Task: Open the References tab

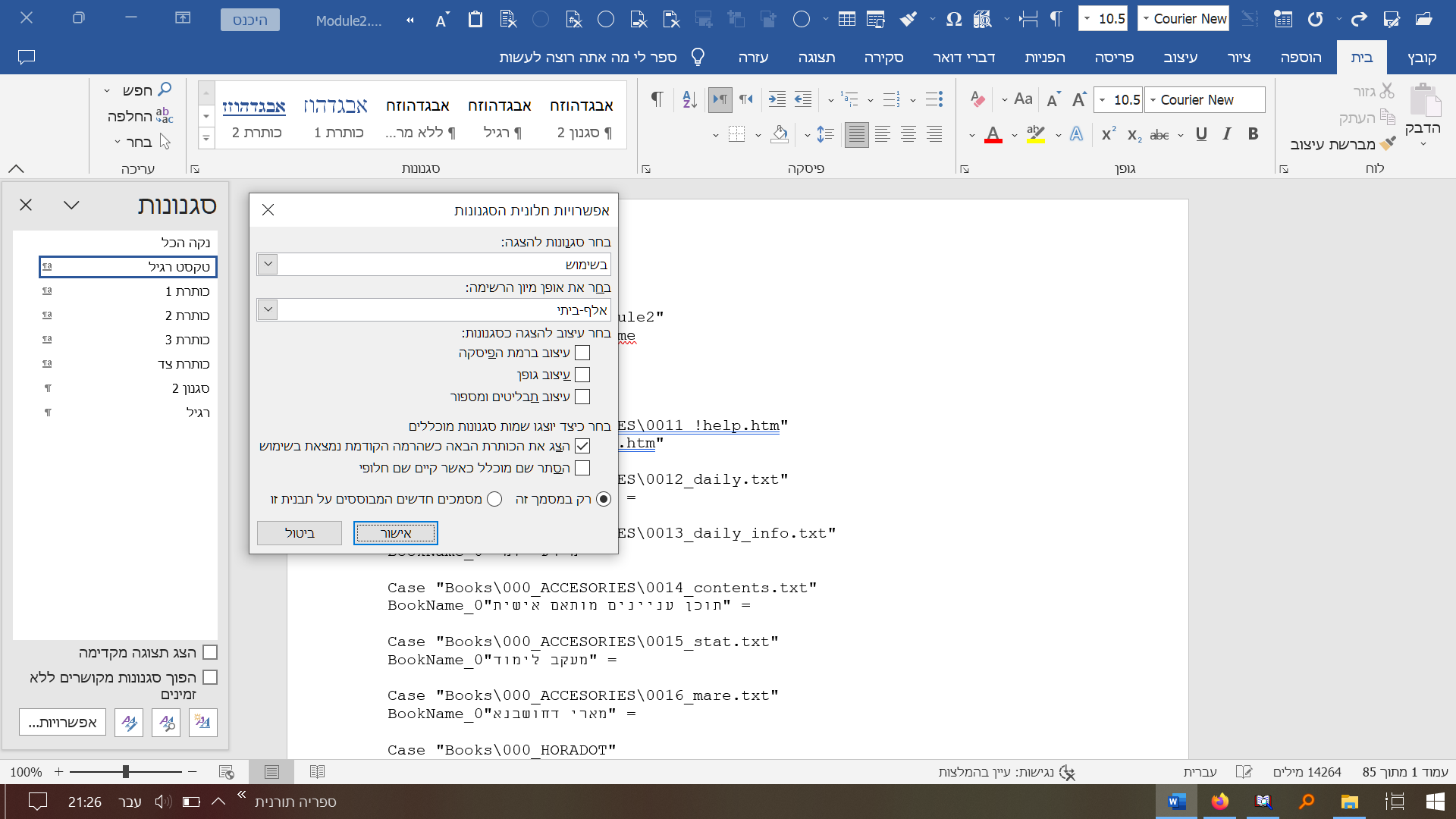Action: coord(1045,57)
